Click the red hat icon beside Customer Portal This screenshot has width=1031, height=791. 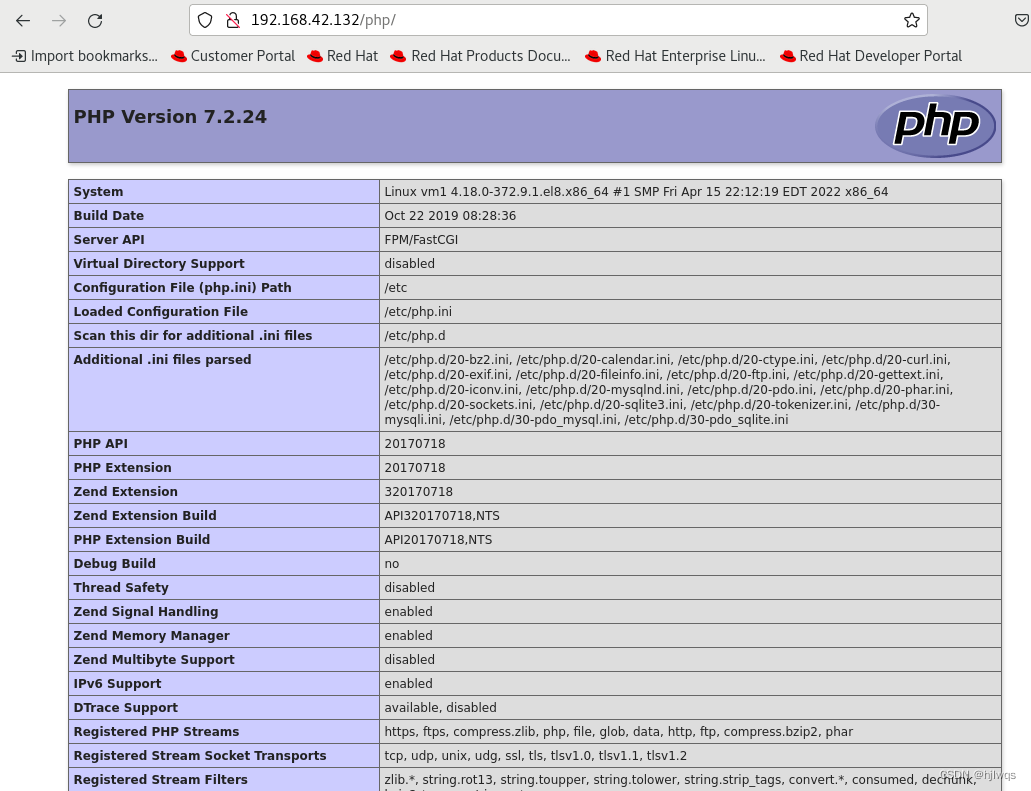[x=180, y=56]
